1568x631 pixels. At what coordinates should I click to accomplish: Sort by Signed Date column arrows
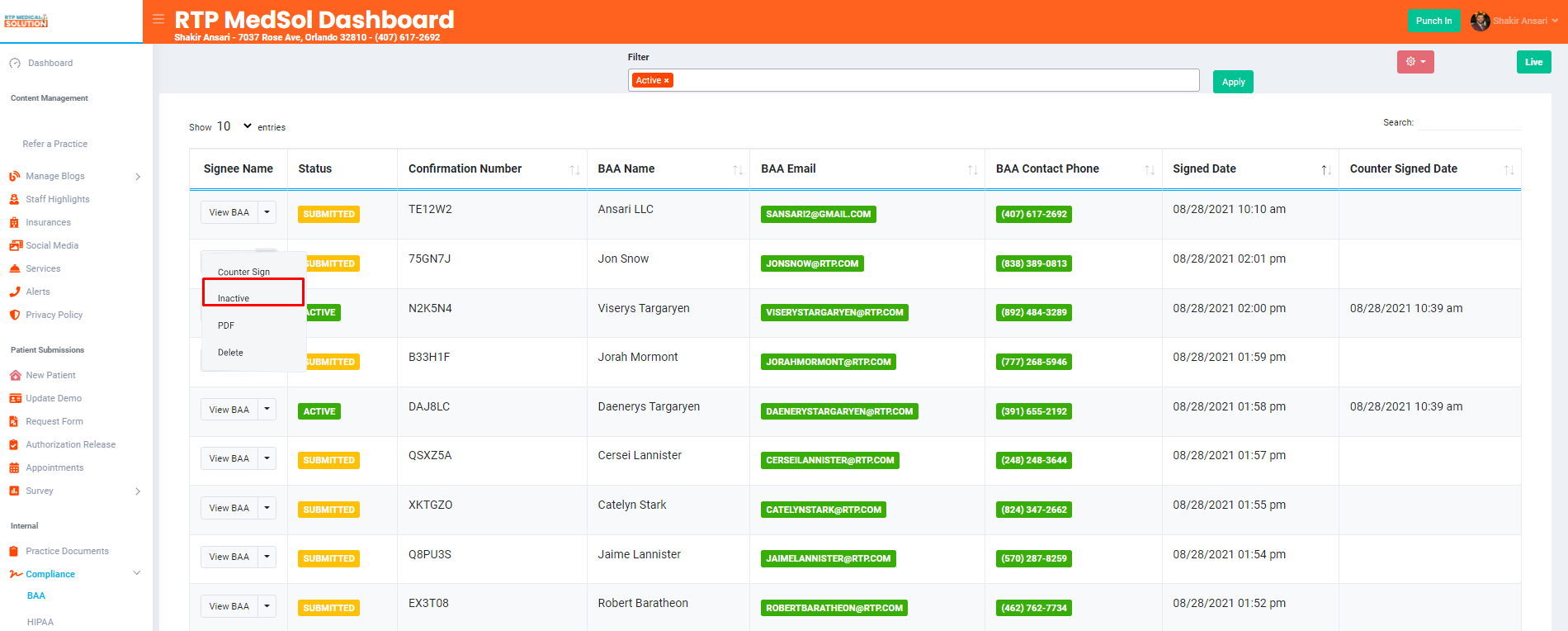1326,169
